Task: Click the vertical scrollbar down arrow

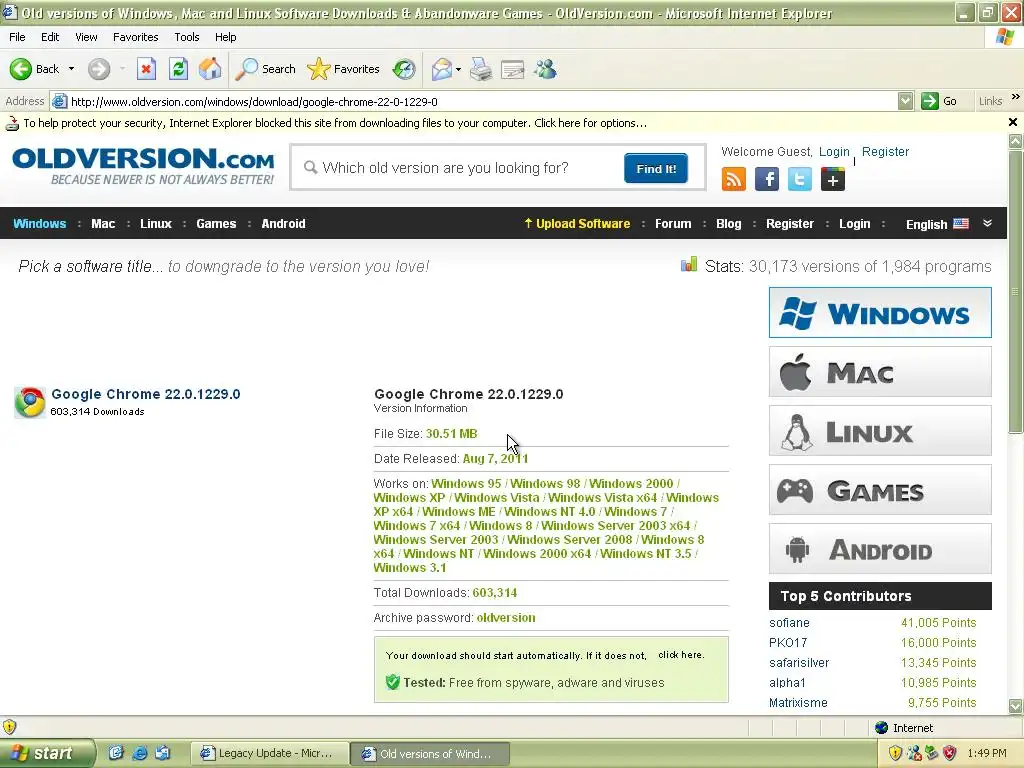Action: tap(1016, 706)
